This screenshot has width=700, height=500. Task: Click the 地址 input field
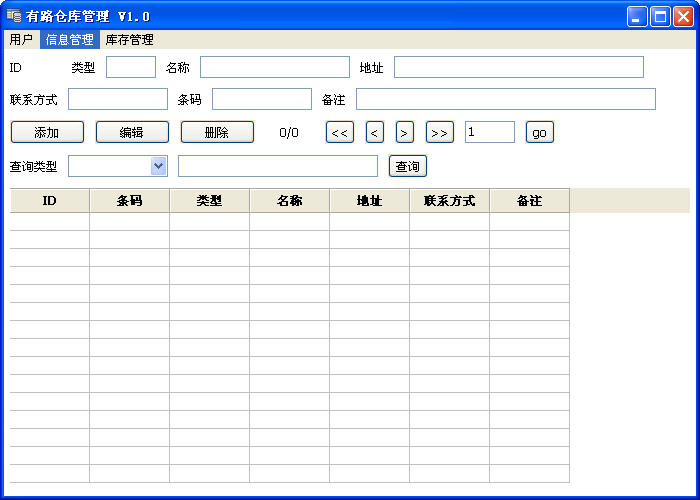tap(519, 67)
